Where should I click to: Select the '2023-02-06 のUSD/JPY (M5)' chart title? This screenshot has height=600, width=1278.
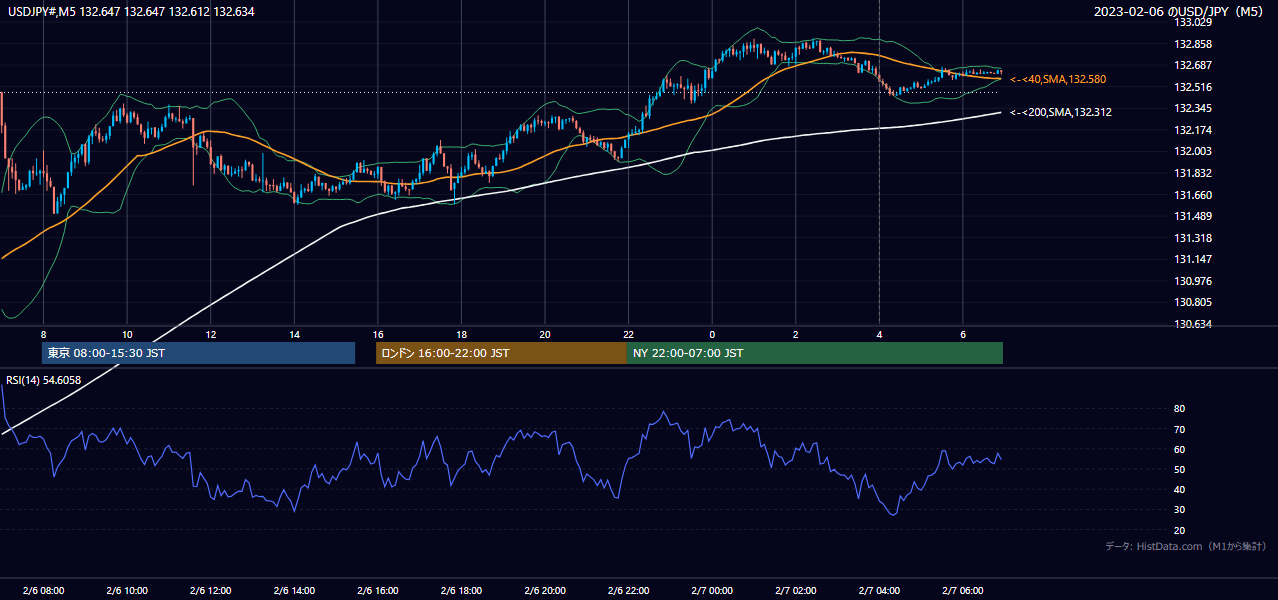(x=1180, y=12)
